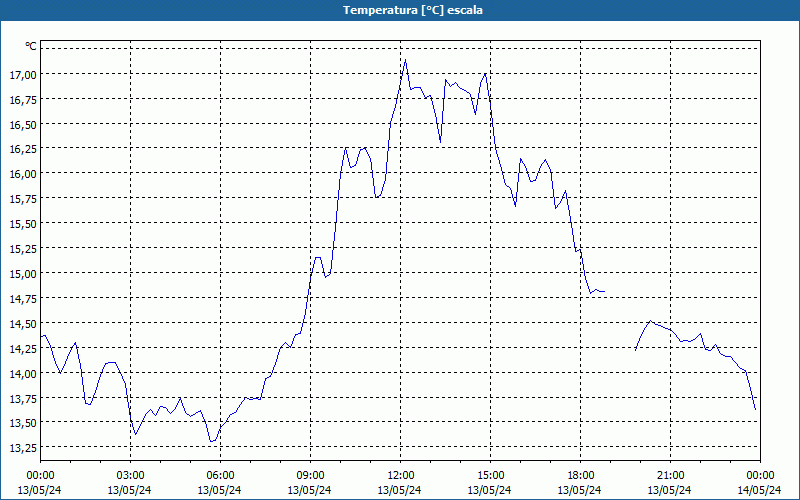The image size is (800, 500).
Task: Click the 15:00 time axis label
Action: pyautogui.click(x=490, y=476)
